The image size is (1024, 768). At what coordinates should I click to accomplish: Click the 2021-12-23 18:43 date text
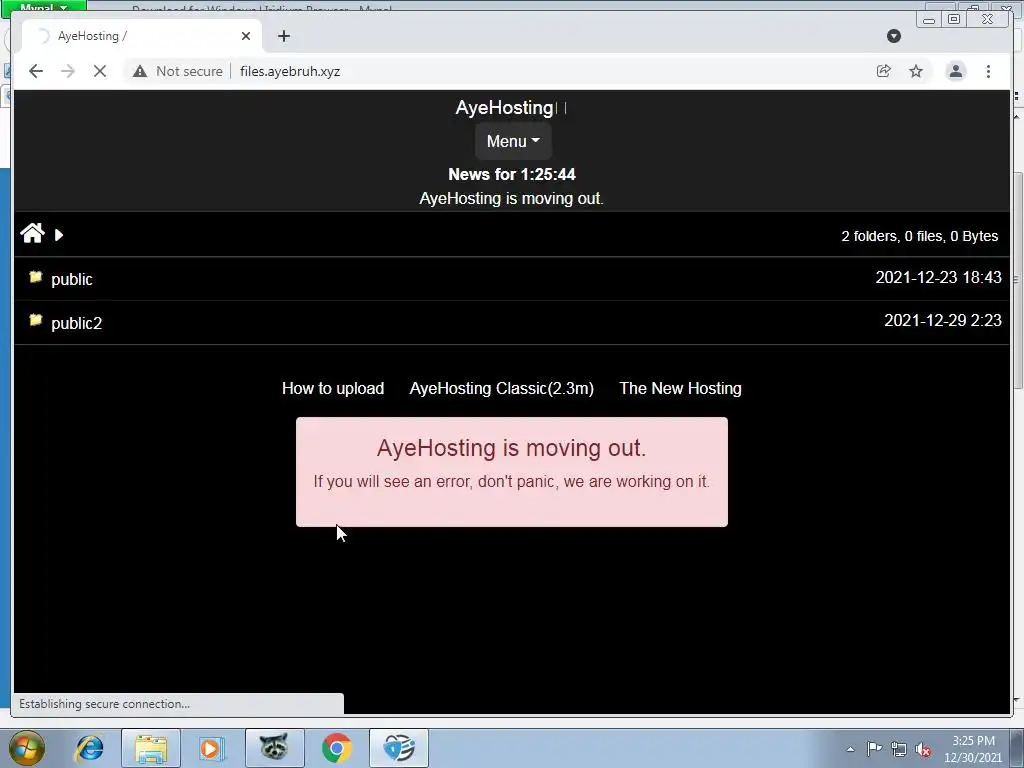point(938,278)
